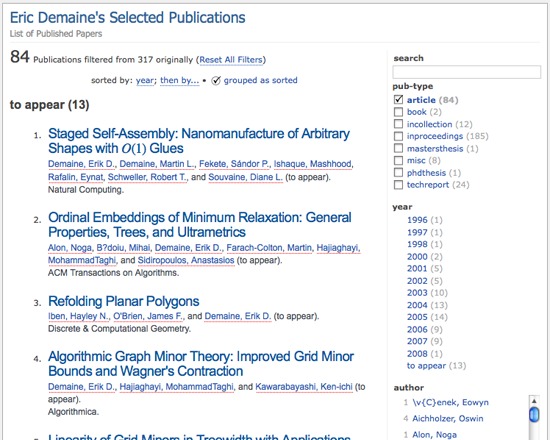Open Algorithmic Graph Minor Theory paper

(x=201, y=364)
